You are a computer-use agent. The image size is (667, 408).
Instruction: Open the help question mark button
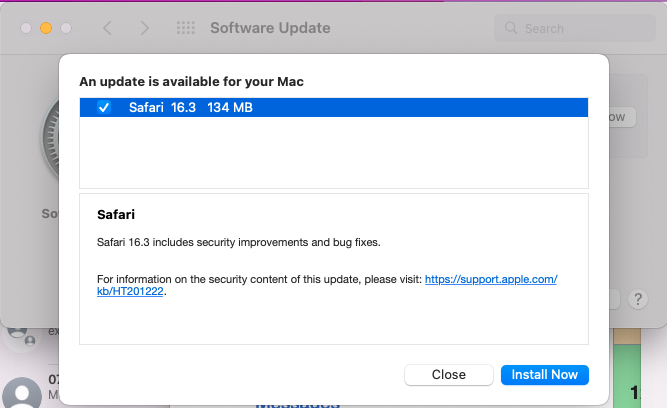click(x=638, y=298)
